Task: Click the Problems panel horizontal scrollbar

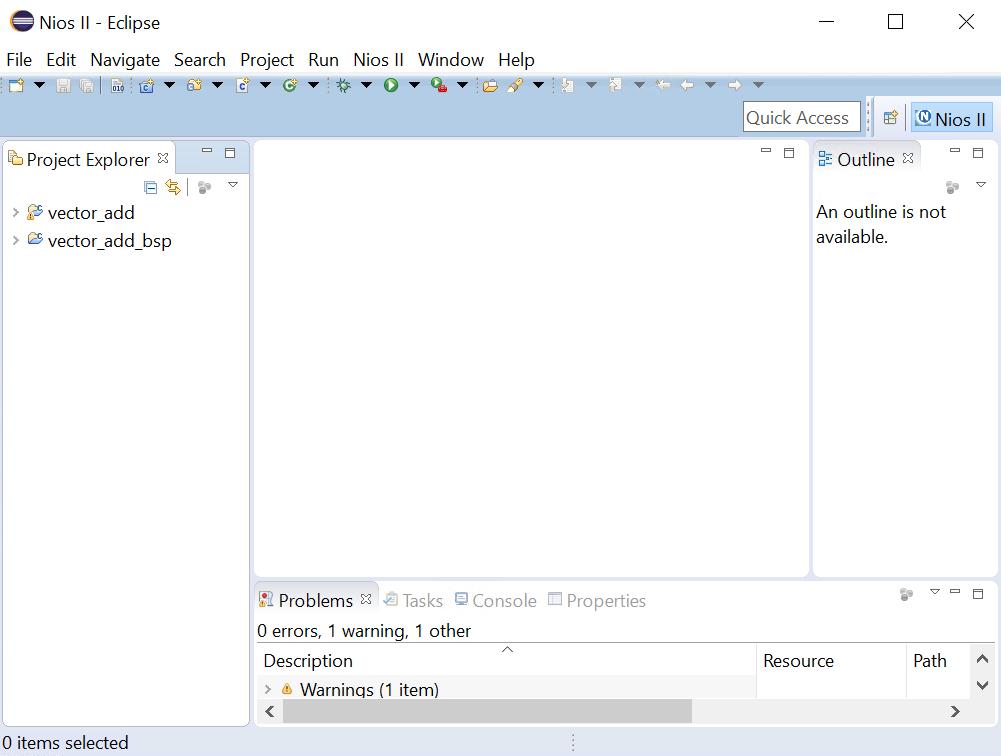Action: point(487,711)
